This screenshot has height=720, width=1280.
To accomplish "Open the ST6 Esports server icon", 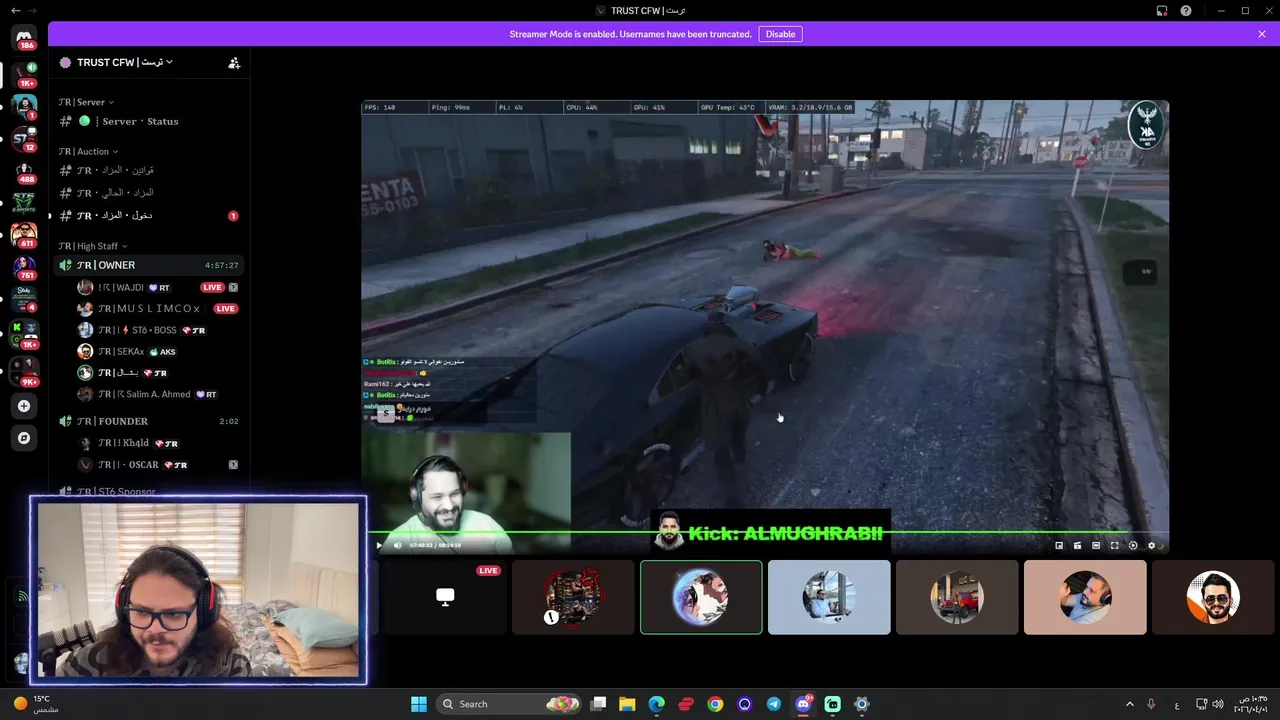I will click(x=24, y=202).
